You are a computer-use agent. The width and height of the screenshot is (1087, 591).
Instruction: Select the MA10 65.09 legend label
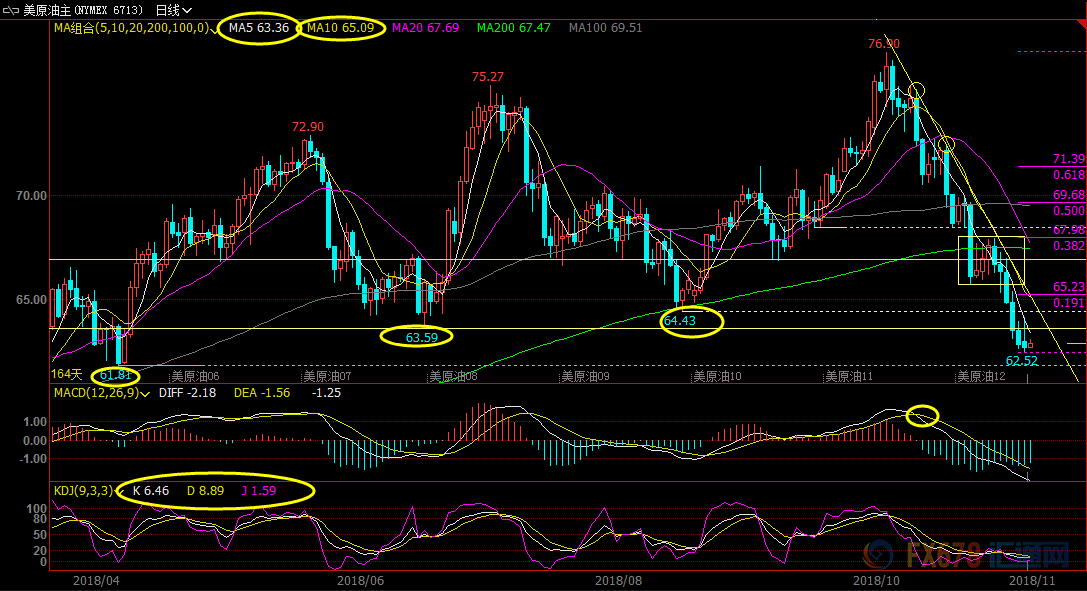coord(340,28)
